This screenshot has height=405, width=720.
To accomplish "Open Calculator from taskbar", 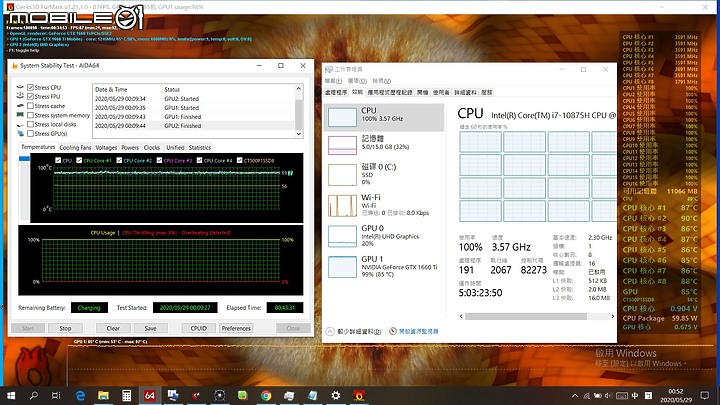I will point(127,395).
